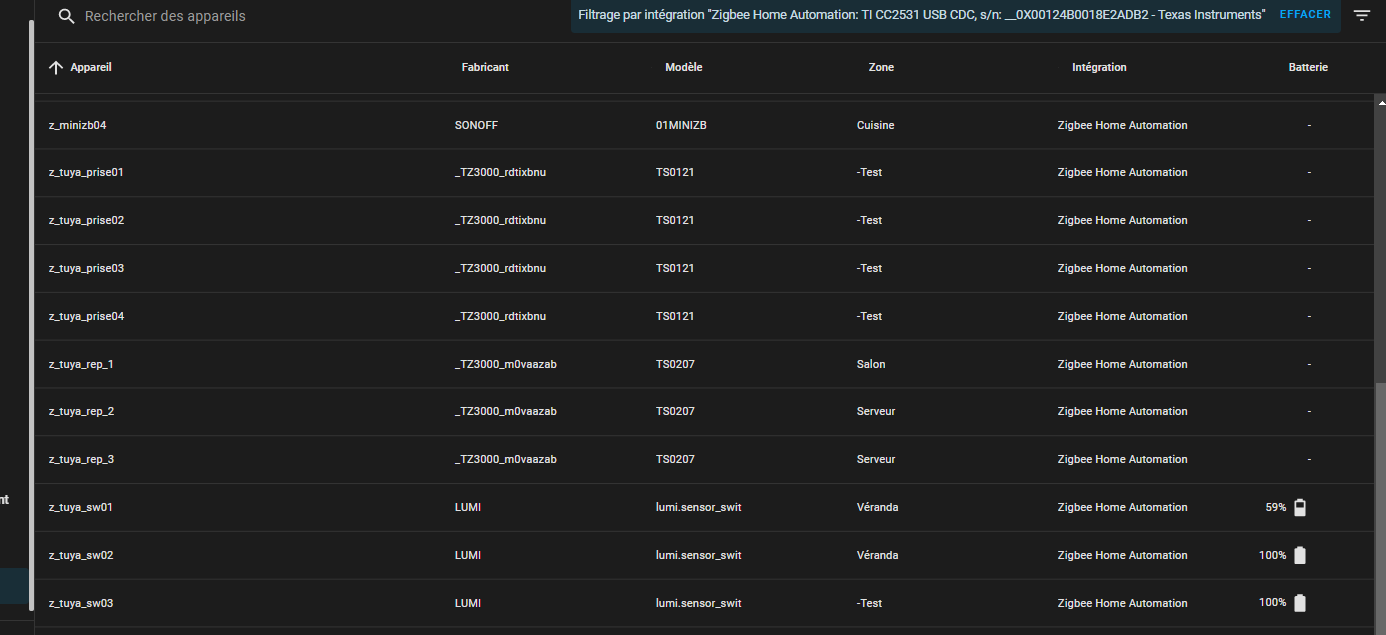This screenshot has width=1386, height=635.
Task: Click TS0121 model in z_tuya_prise02 row
Action: coord(675,220)
